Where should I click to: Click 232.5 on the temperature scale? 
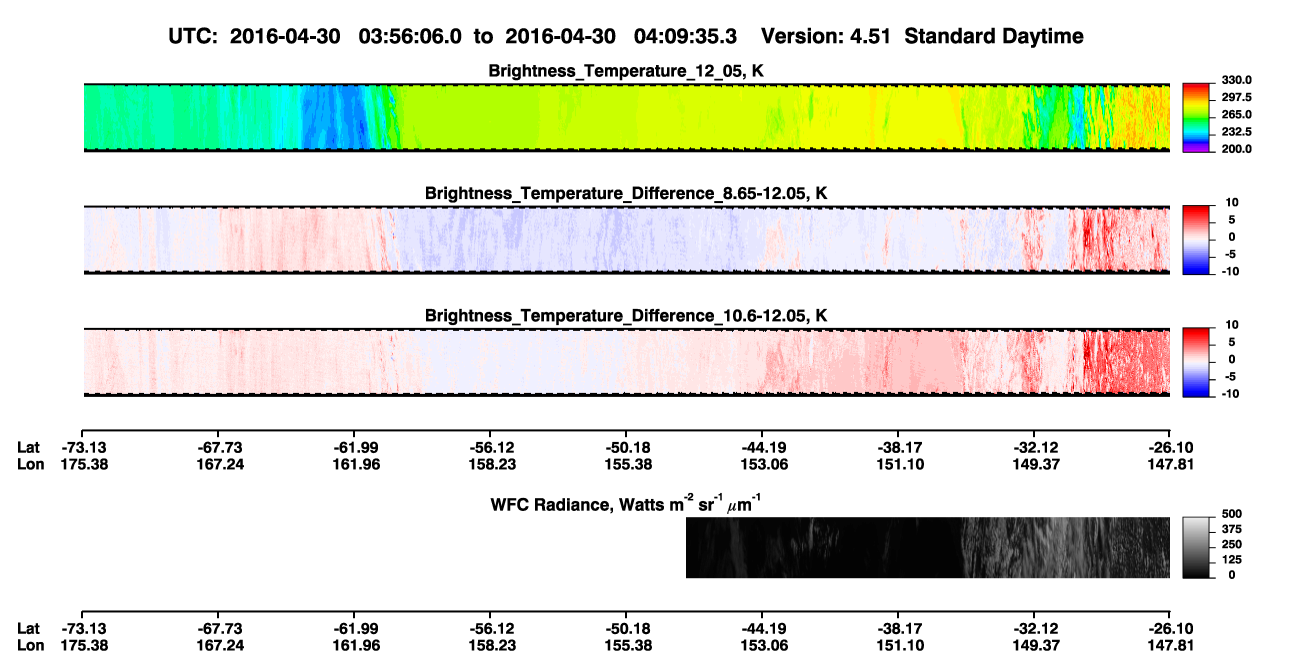1235,132
